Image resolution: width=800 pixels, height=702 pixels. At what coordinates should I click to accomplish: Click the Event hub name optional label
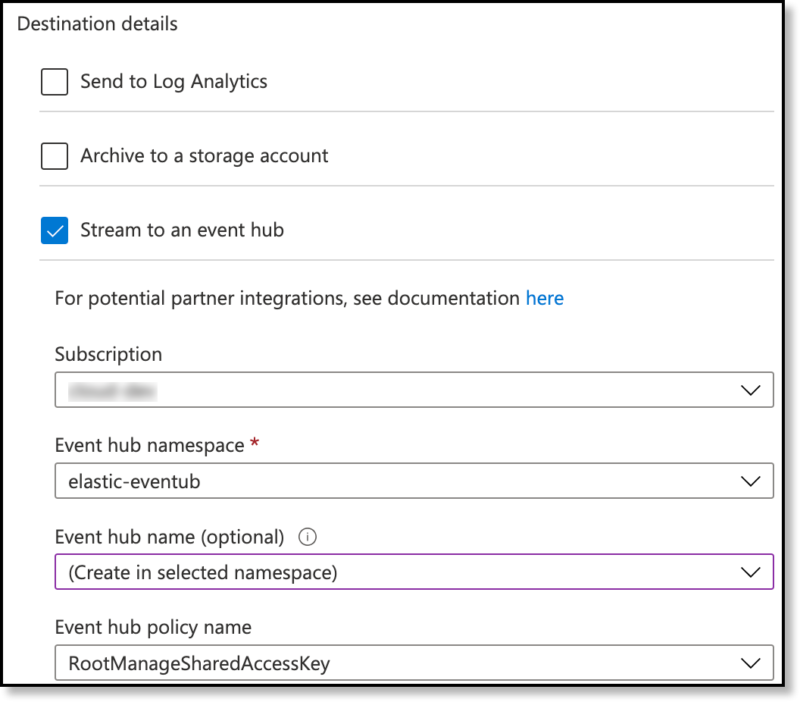click(170, 536)
